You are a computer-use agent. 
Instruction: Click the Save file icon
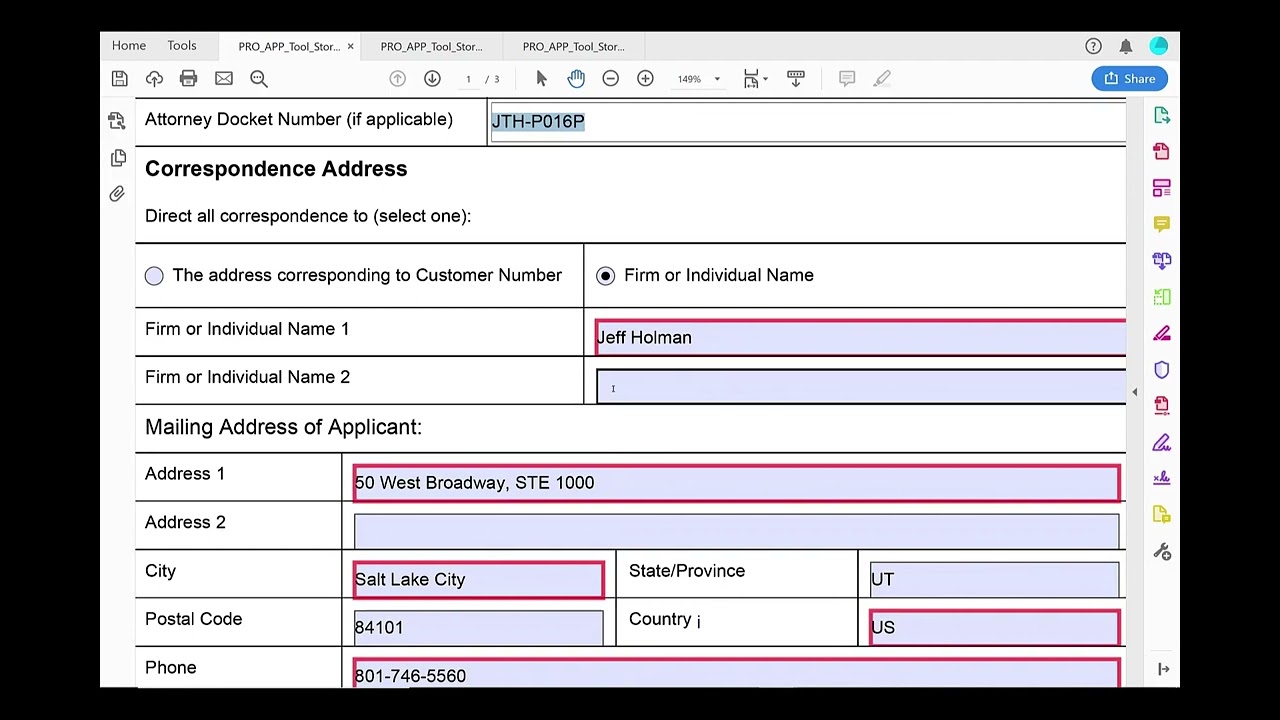point(119,79)
